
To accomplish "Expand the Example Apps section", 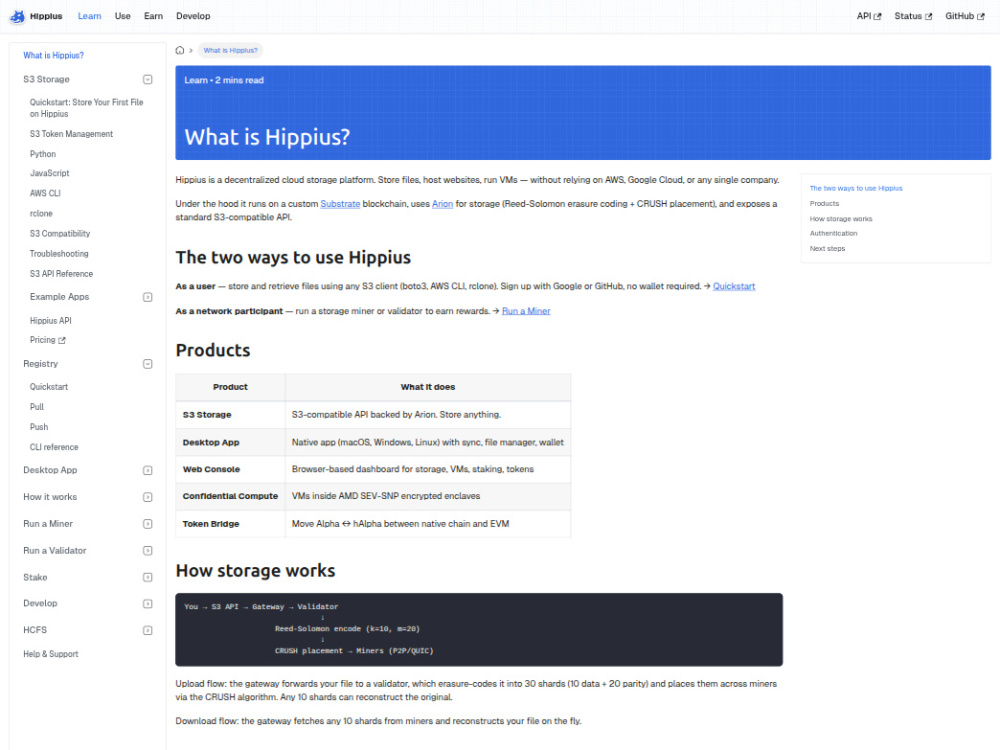I will pyautogui.click(x=147, y=297).
